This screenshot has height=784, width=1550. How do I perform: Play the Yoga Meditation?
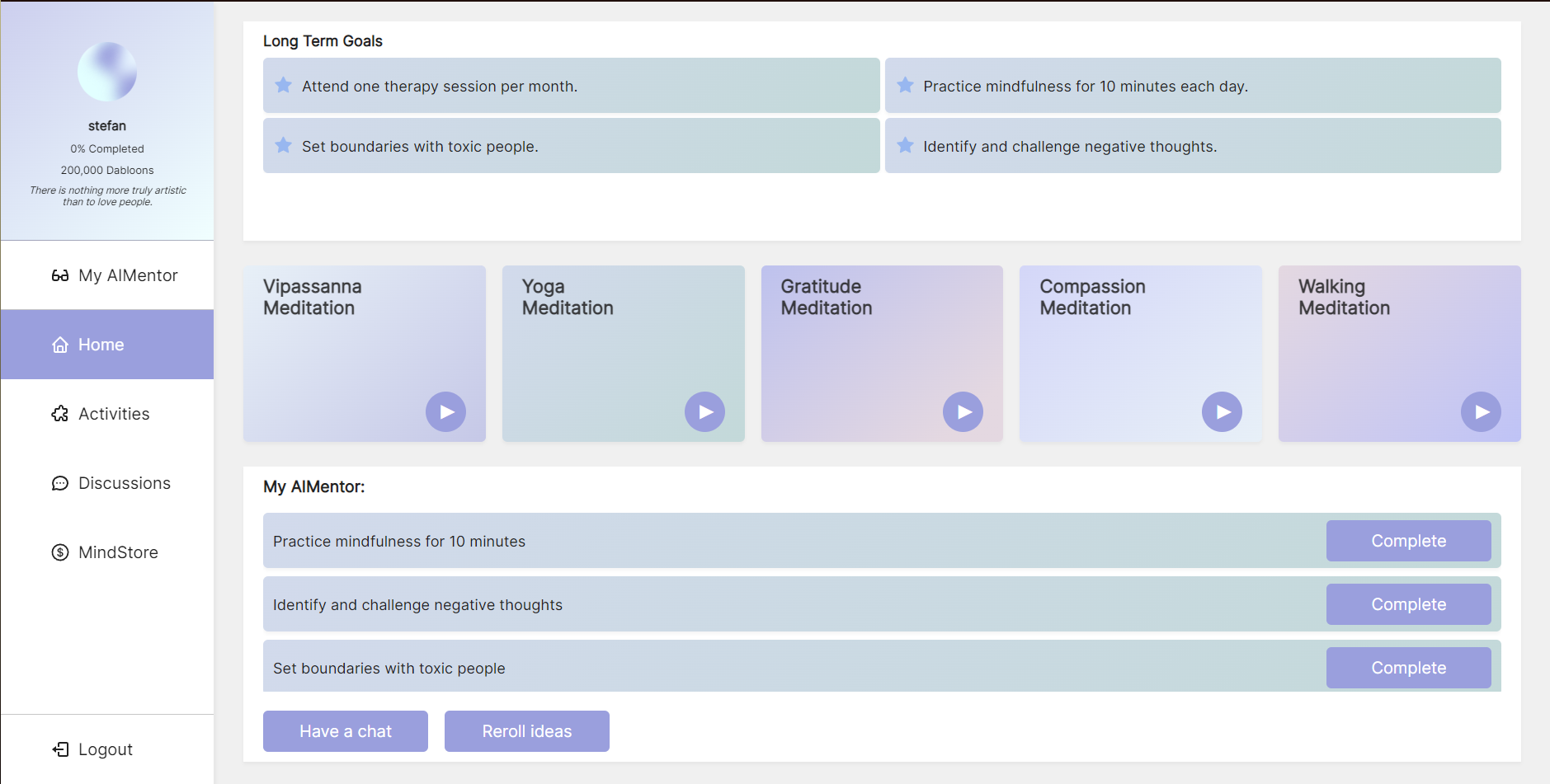pyautogui.click(x=704, y=411)
